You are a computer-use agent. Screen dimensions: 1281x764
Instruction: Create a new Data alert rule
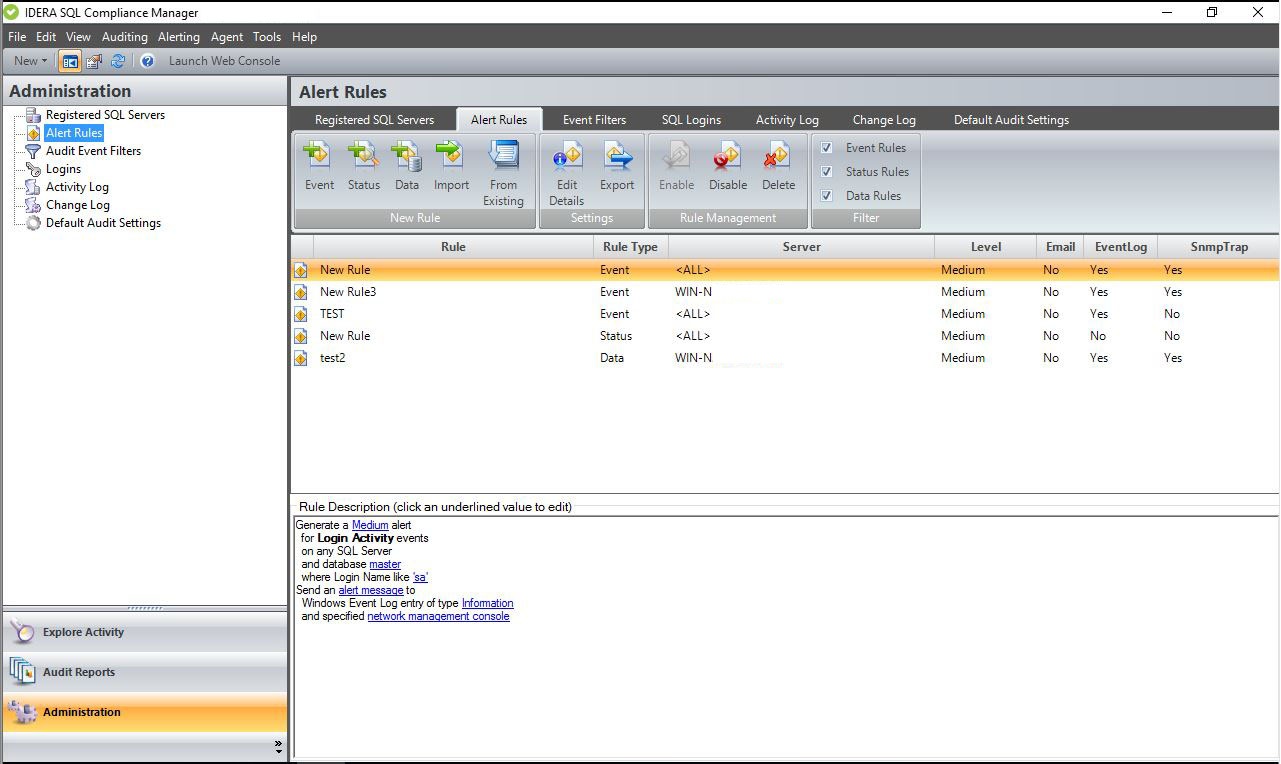407,166
